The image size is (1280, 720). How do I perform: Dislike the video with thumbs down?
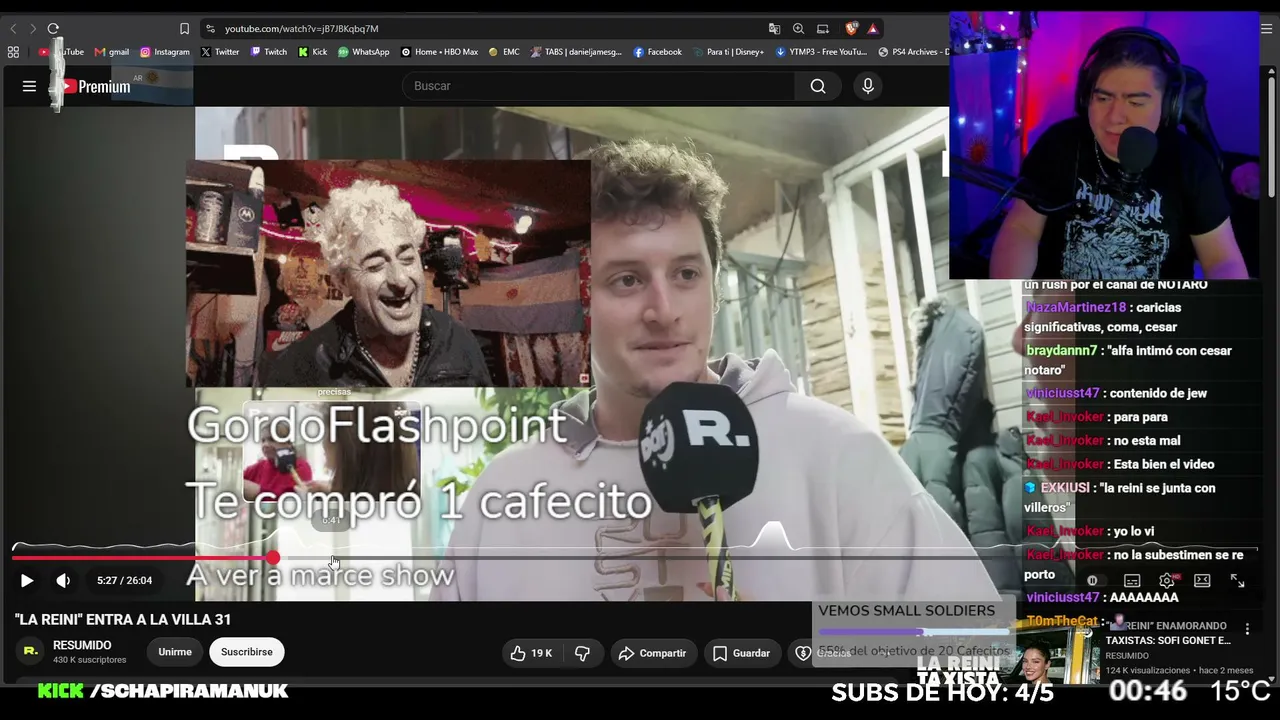coord(582,653)
